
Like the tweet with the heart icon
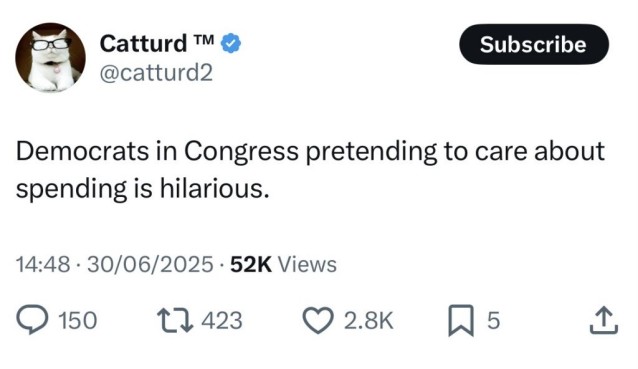[x=318, y=320]
